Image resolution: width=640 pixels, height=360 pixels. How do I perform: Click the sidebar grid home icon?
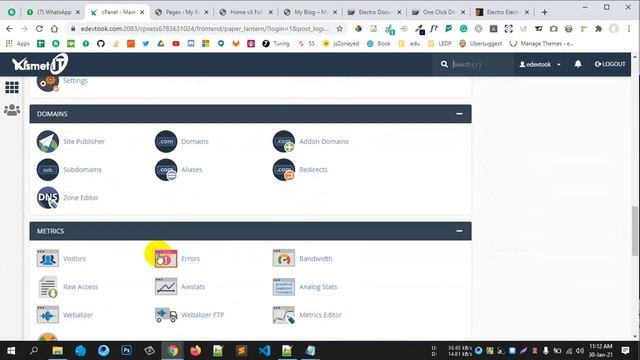[x=12, y=87]
